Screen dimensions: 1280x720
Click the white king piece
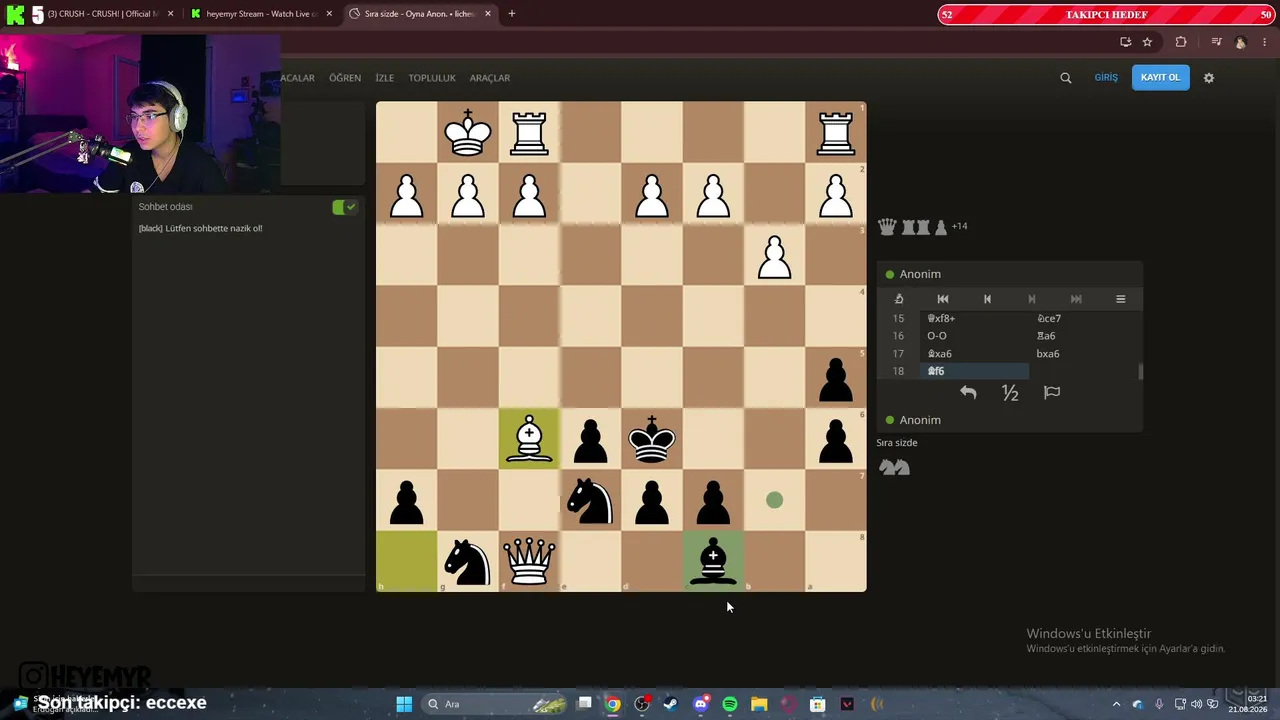(468, 132)
